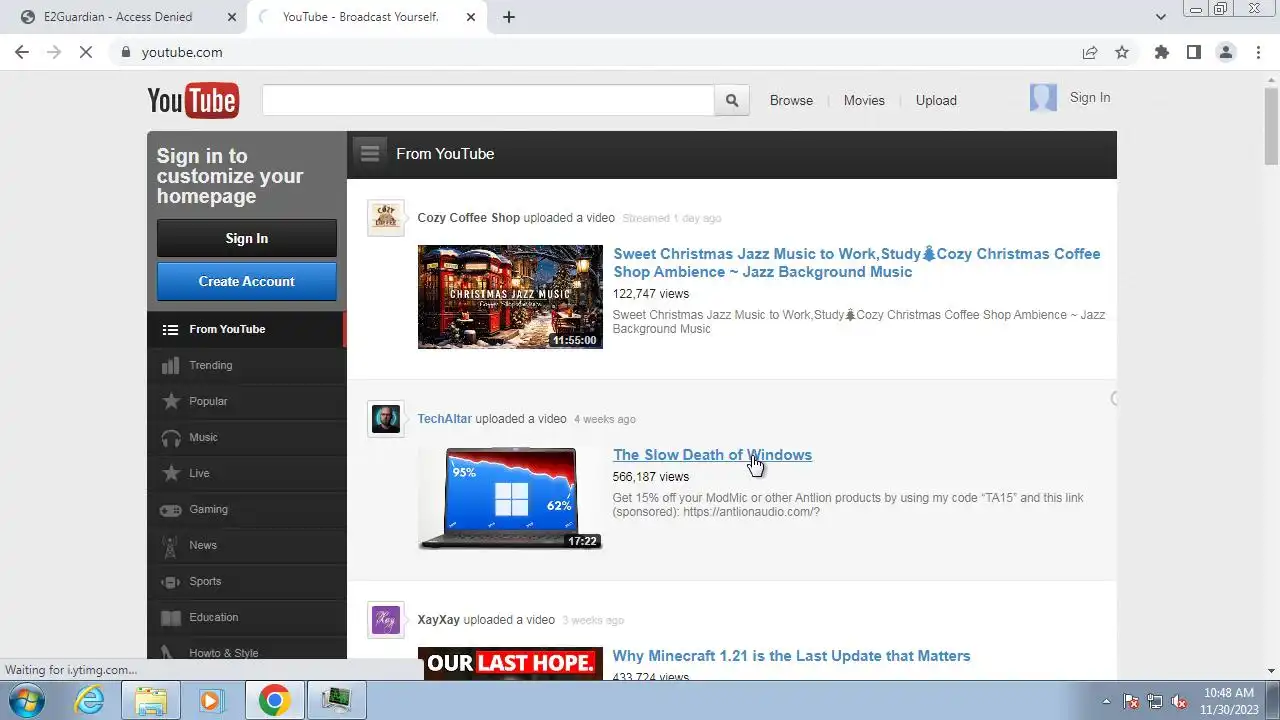The height and width of the screenshot is (720, 1280).
Task: Open Windows Media Player from taskbar
Action: pos(210,700)
